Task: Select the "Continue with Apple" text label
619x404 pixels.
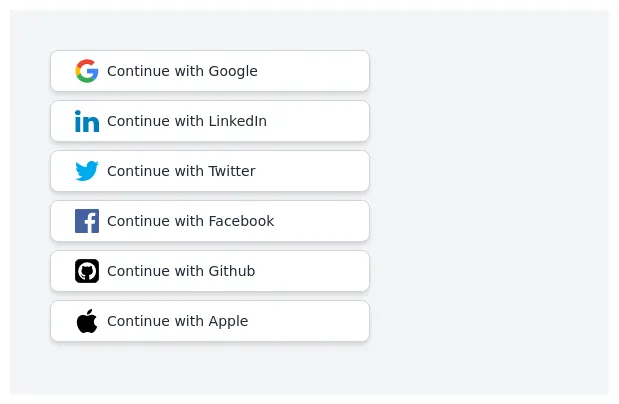Action: point(177,321)
